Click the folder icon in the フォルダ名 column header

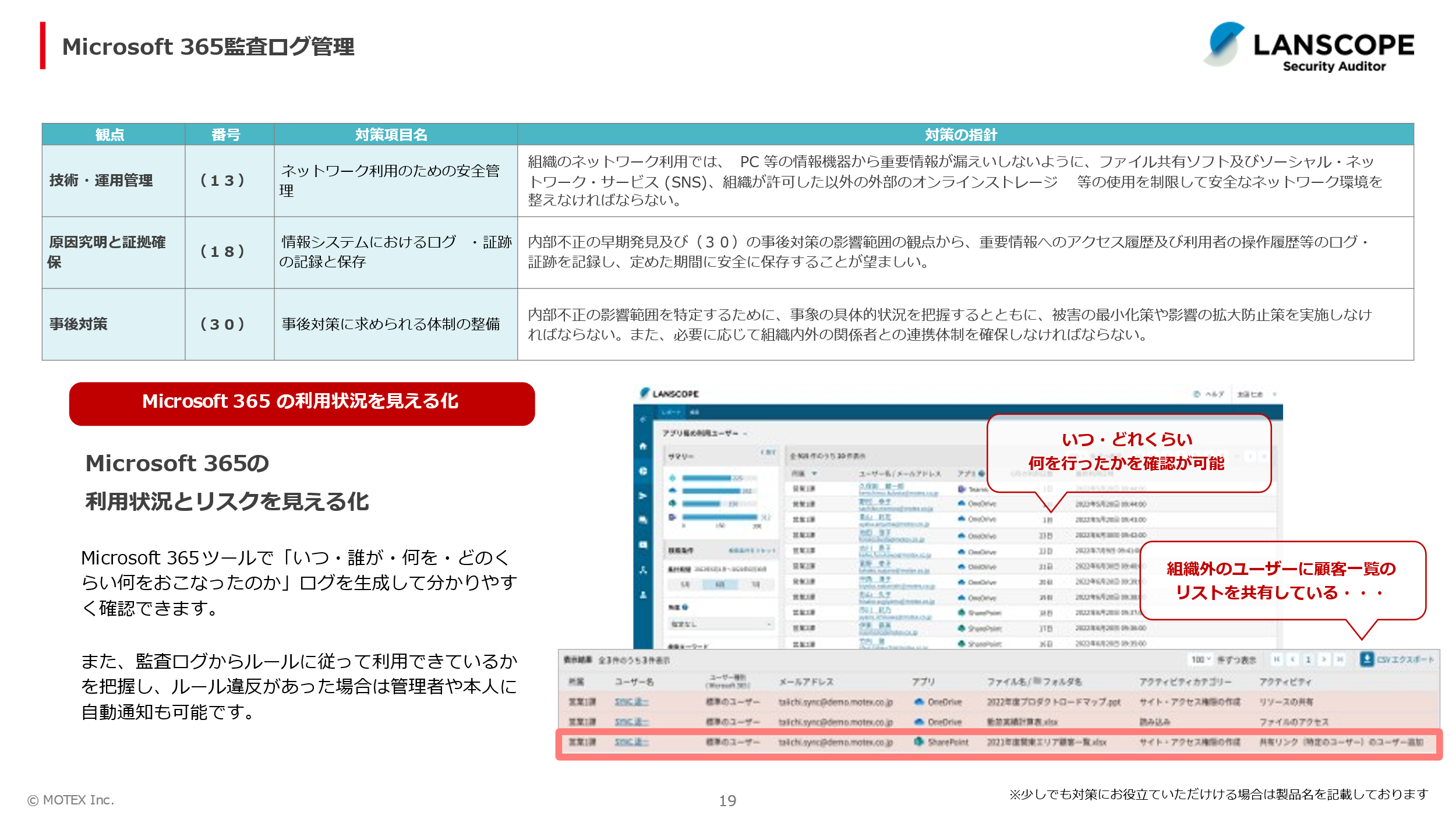click(1037, 680)
